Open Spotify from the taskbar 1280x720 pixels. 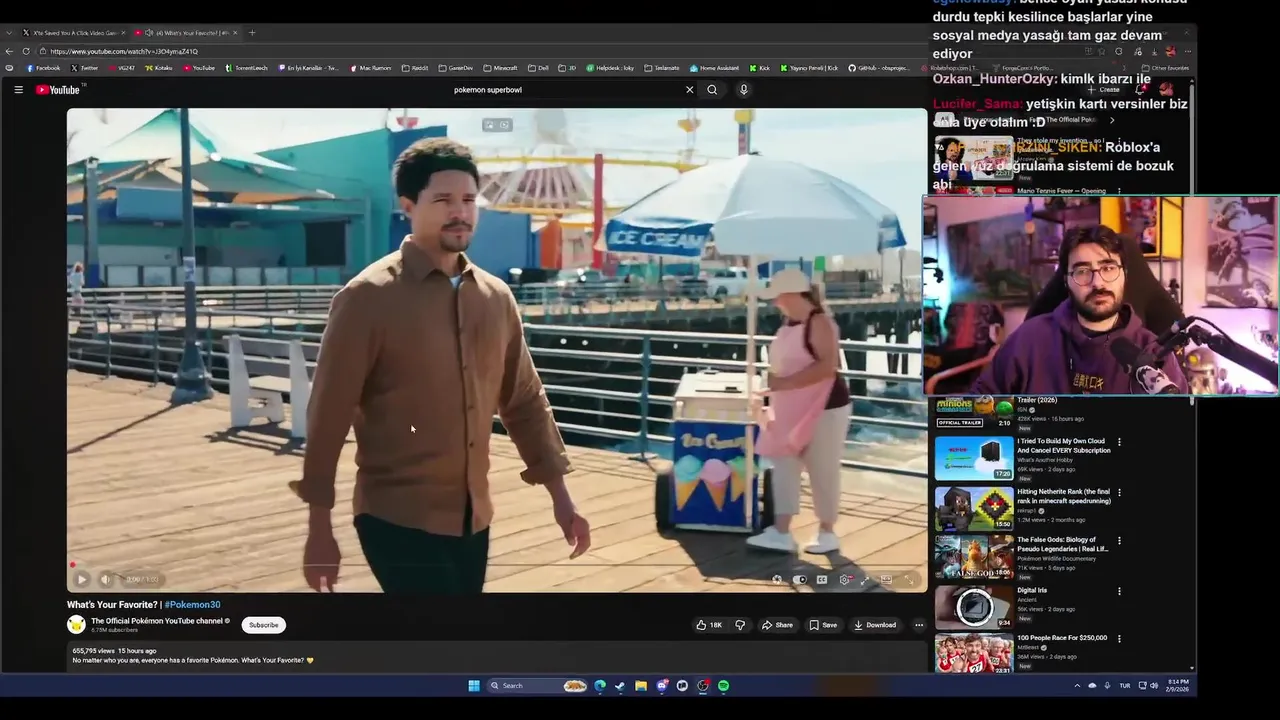[x=723, y=686]
